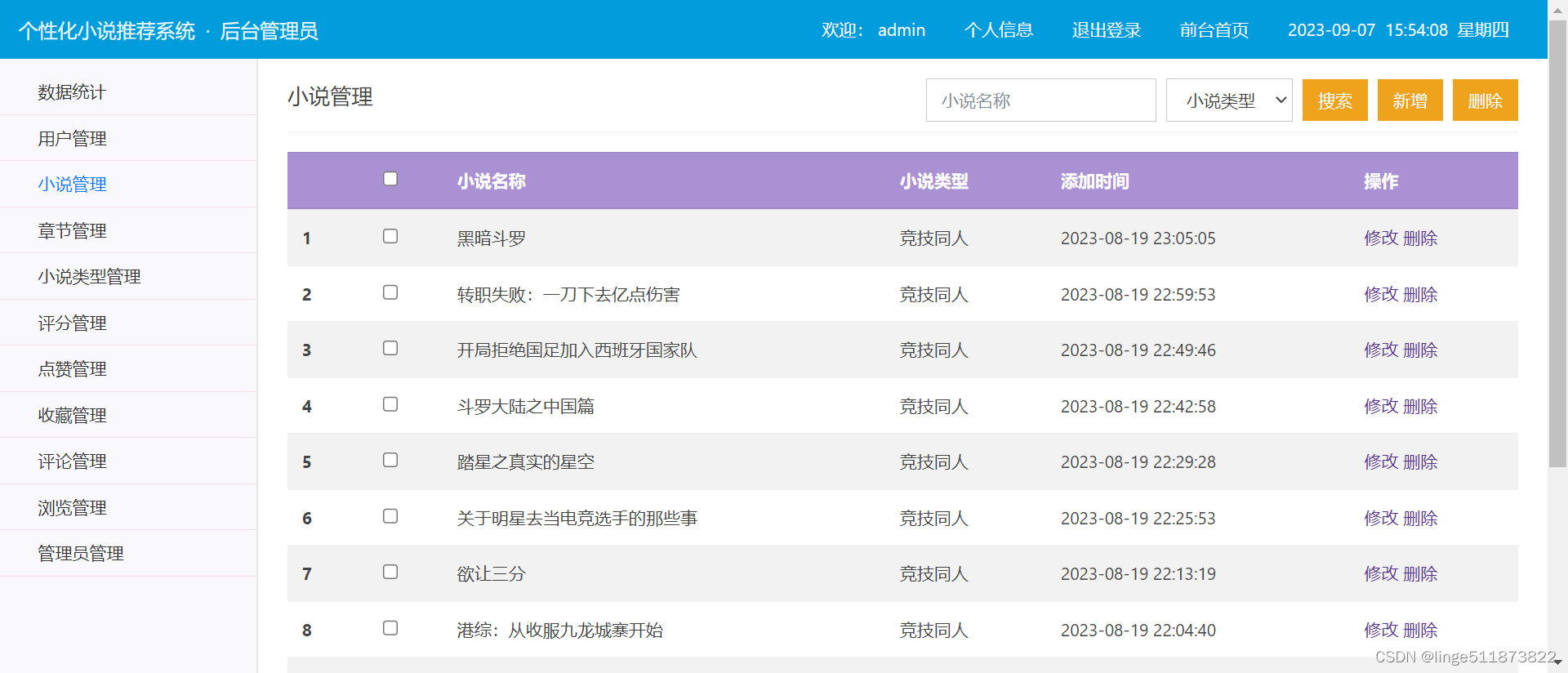Screen dimensions: 1568x673
Task: Select checkbox for 开局拒绝国足加入西班牙国家队
Action: click(390, 348)
